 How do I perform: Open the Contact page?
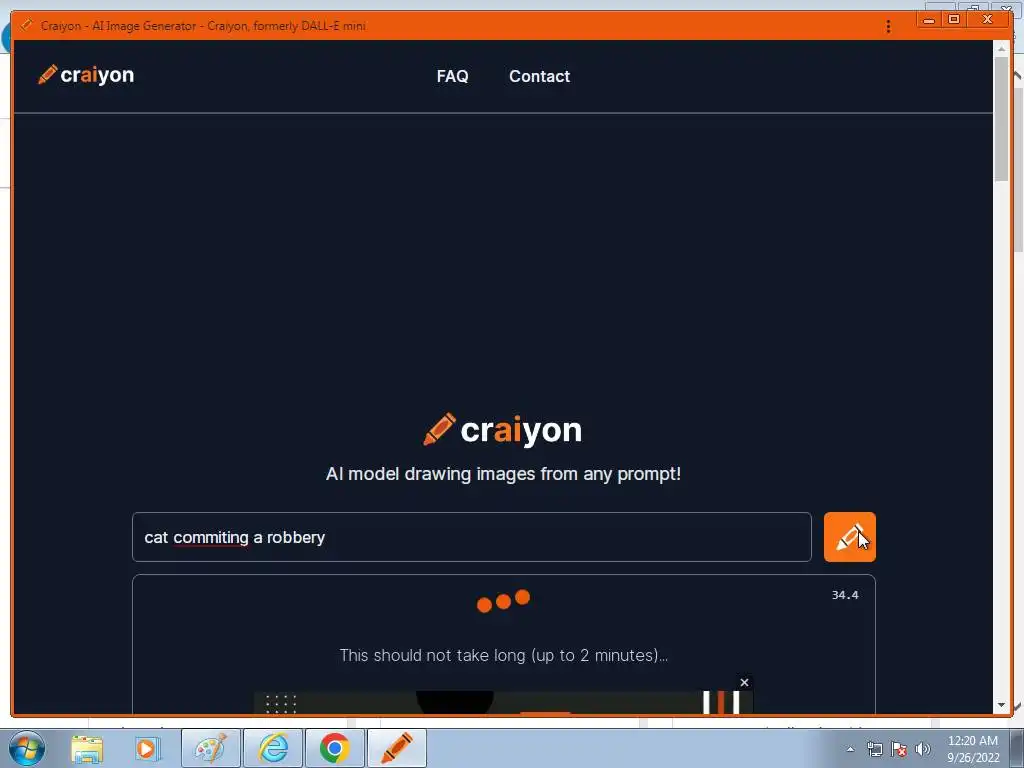point(539,76)
